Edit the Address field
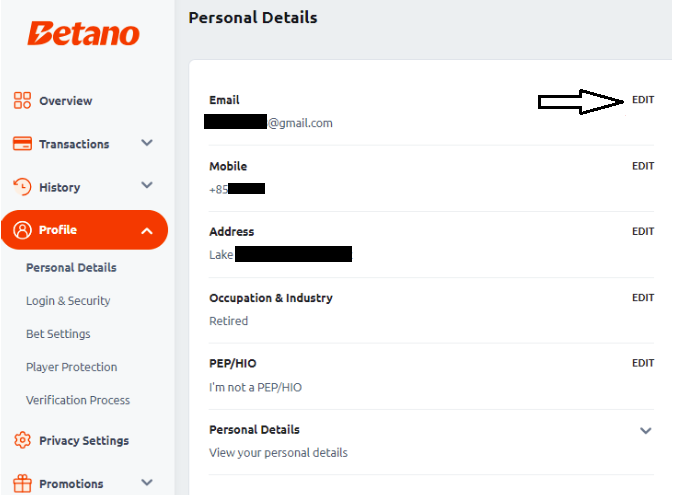 coord(643,232)
